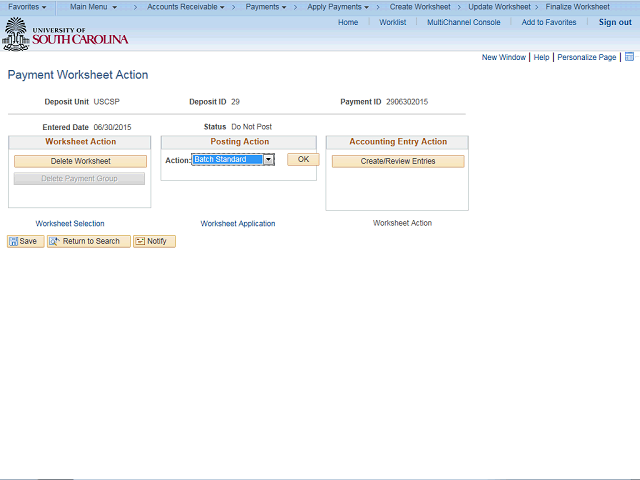This screenshot has height=480, width=640.
Task: Expand Accounts Receivable breadcrumb menu
Action: [x=186, y=7]
